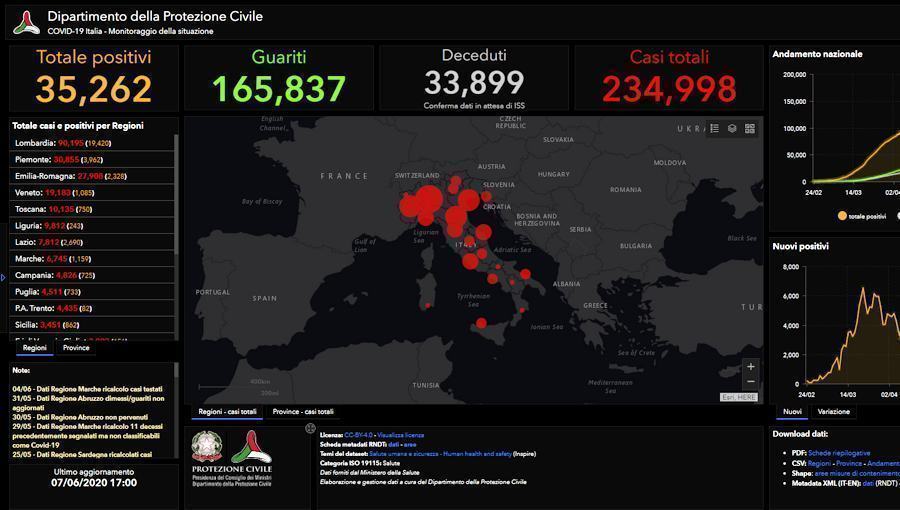
Task: Open the map legend list icon
Action: (714, 129)
